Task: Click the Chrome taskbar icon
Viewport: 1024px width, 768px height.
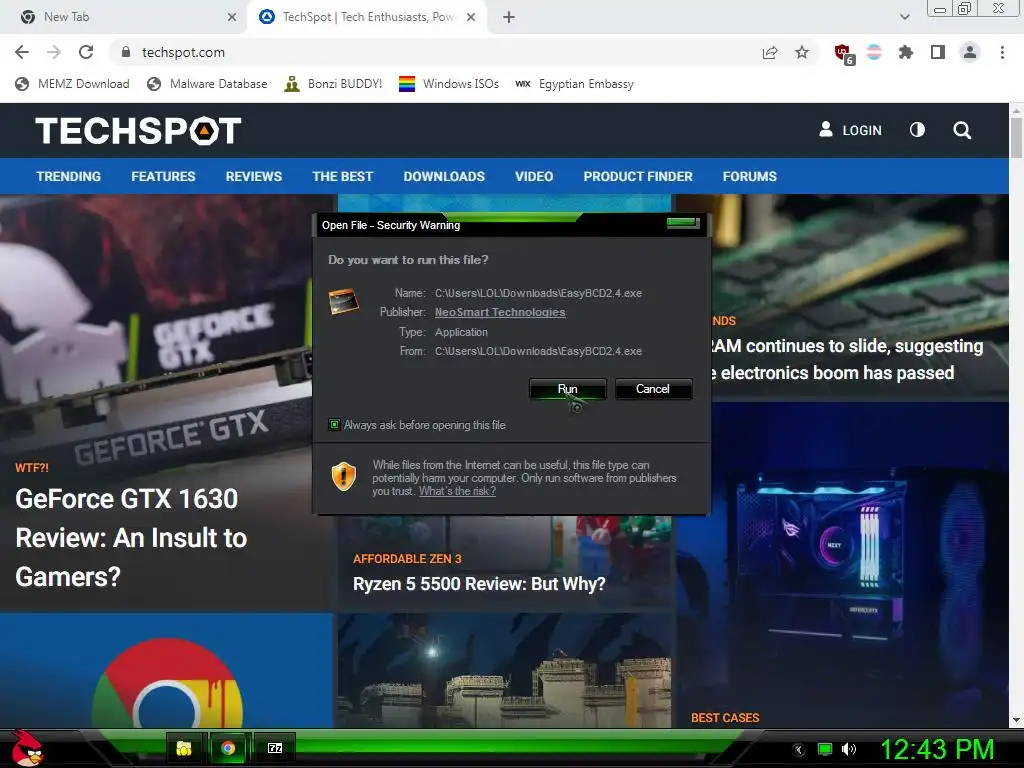Action: [x=228, y=748]
